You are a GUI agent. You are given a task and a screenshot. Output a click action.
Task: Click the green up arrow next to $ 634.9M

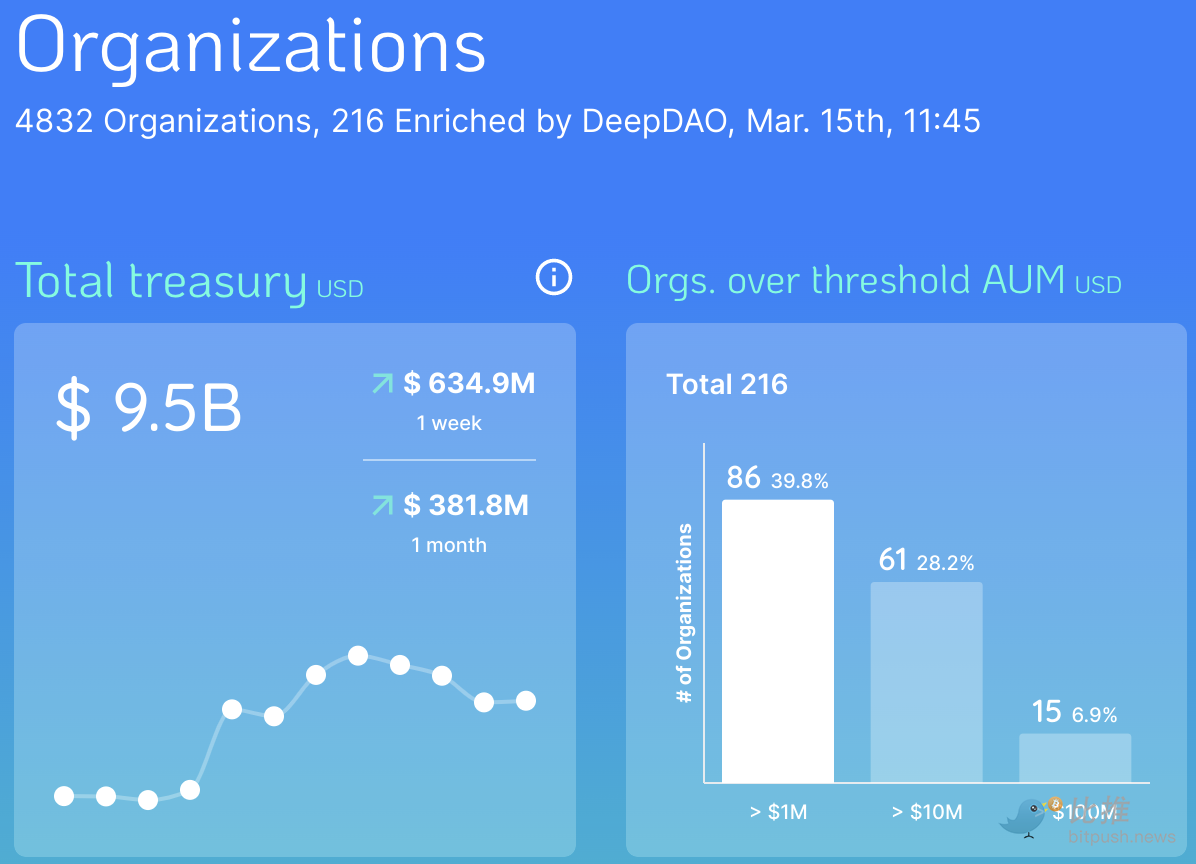[382, 383]
